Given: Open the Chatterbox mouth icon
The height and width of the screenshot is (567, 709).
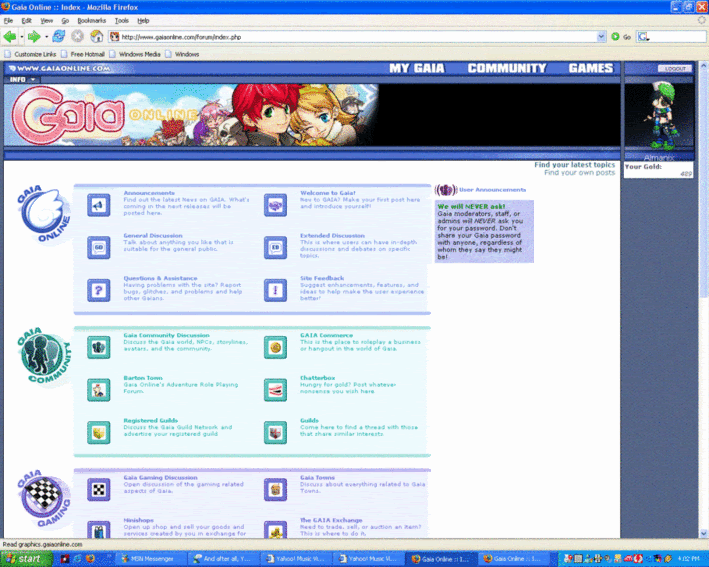Looking at the screenshot, I should (x=275, y=390).
